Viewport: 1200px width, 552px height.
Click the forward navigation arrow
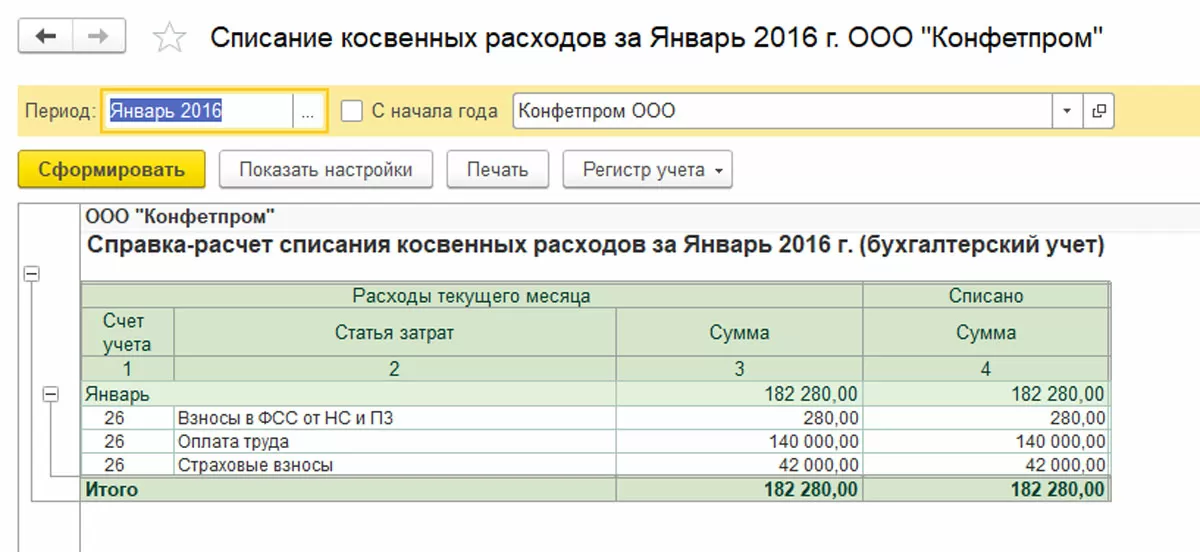[99, 37]
